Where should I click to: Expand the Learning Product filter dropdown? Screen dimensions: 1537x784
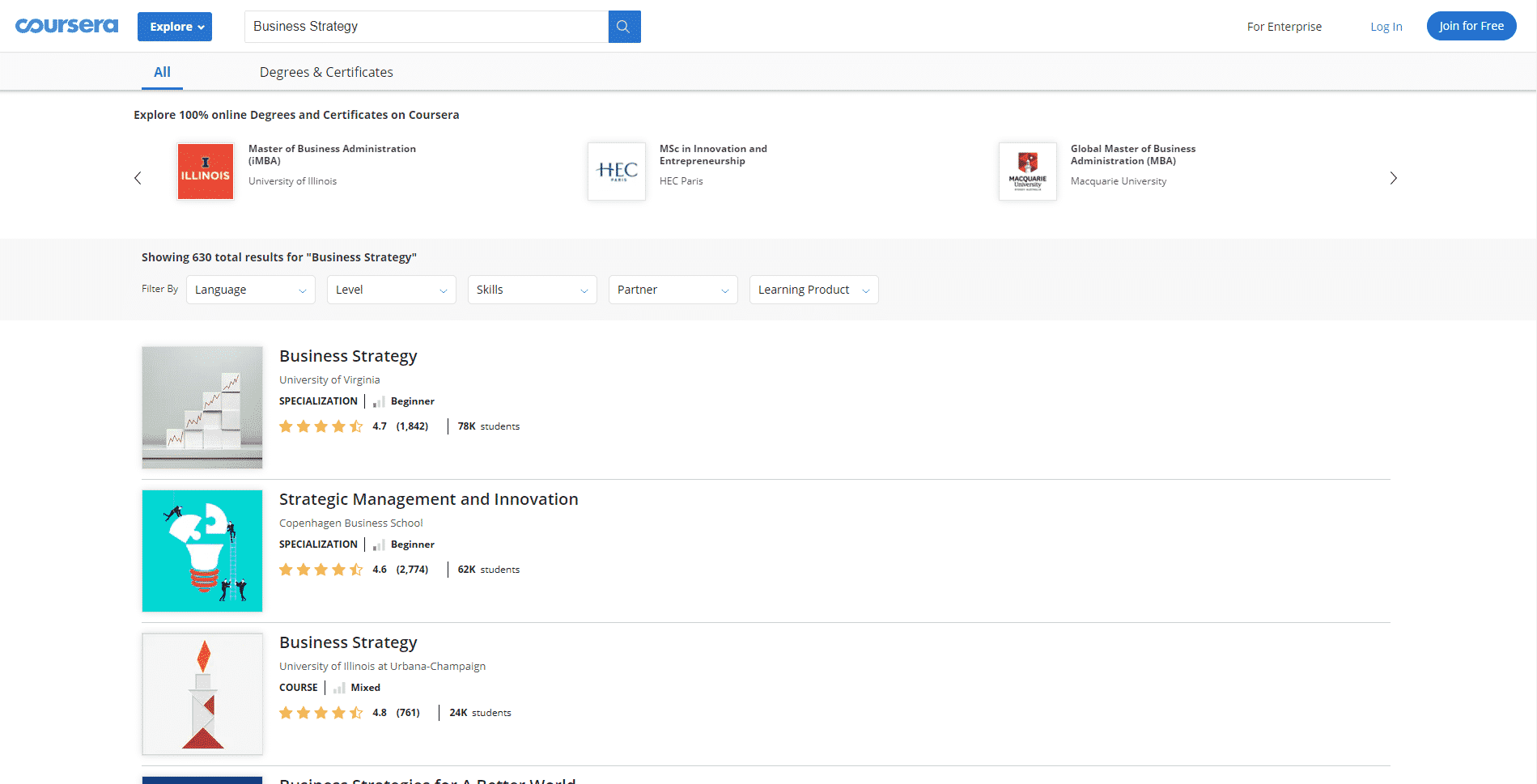click(814, 290)
